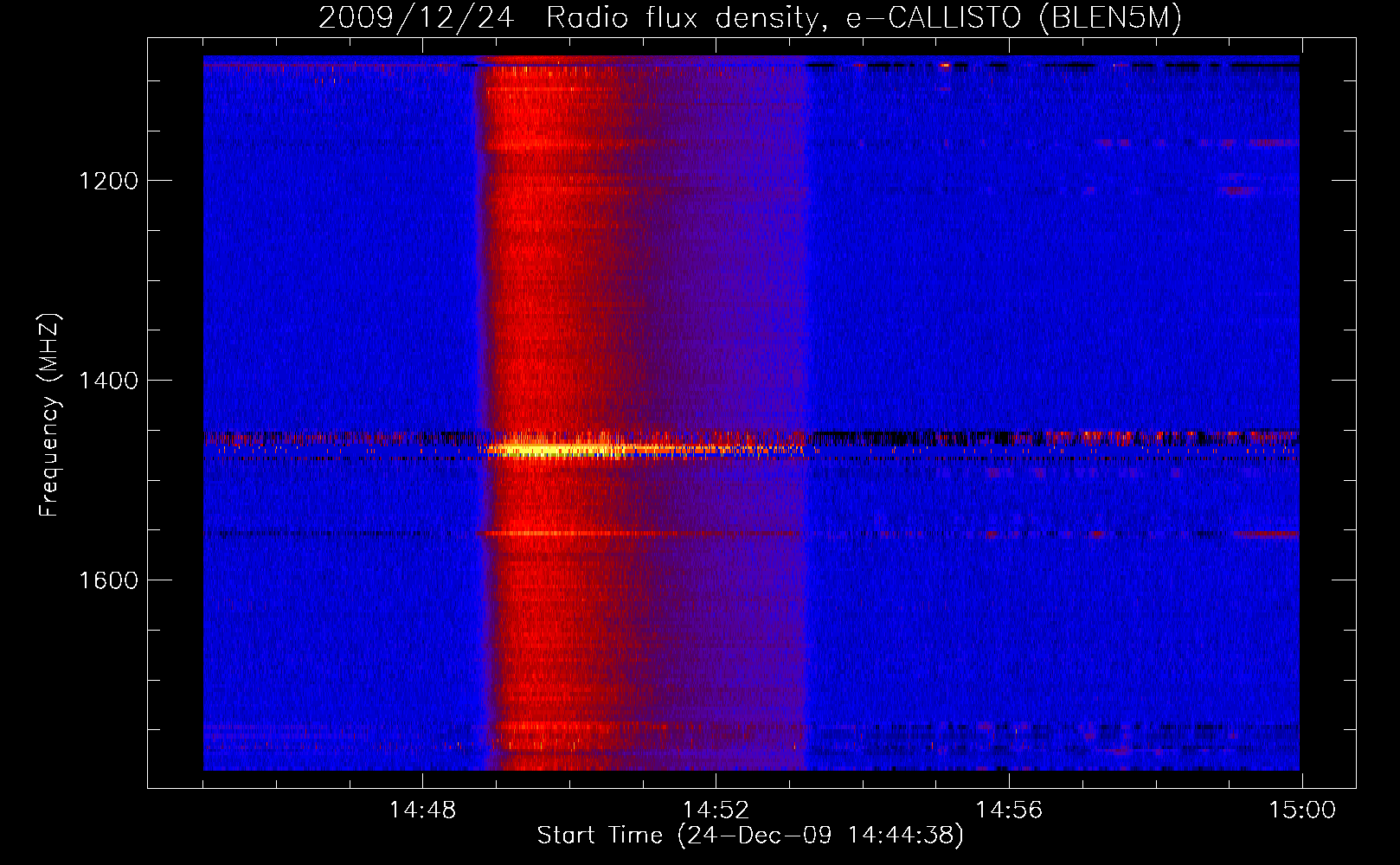Image resolution: width=1400 pixels, height=865 pixels.
Task: Click the 1600 frequency tick label
Action: (108, 580)
